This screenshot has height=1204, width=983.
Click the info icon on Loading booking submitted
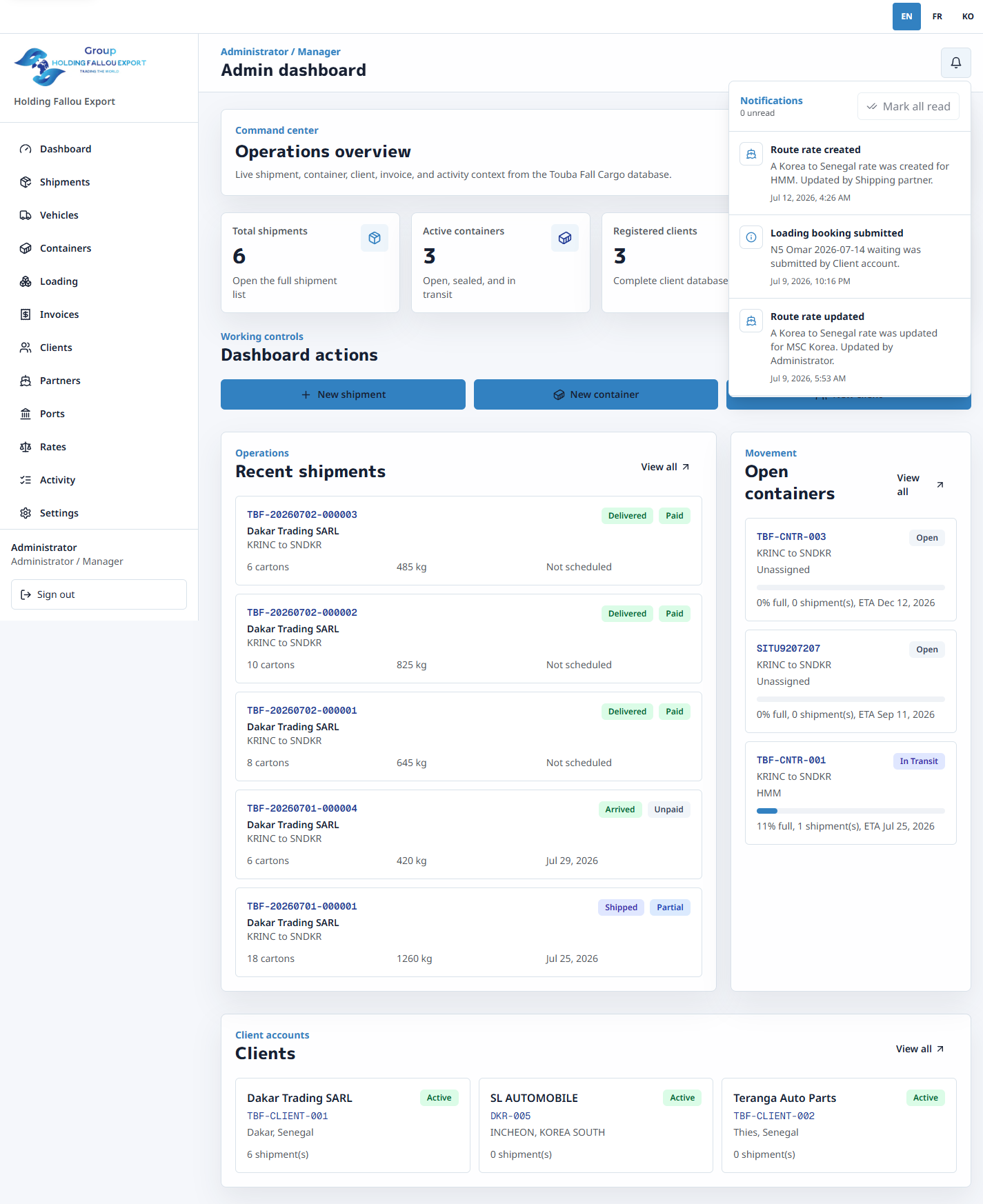point(751,237)
